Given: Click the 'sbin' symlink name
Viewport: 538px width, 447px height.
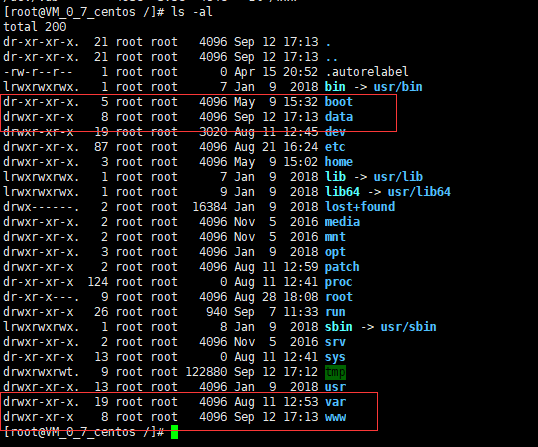Looking at the screenshot, I should (x=339, y=327).
